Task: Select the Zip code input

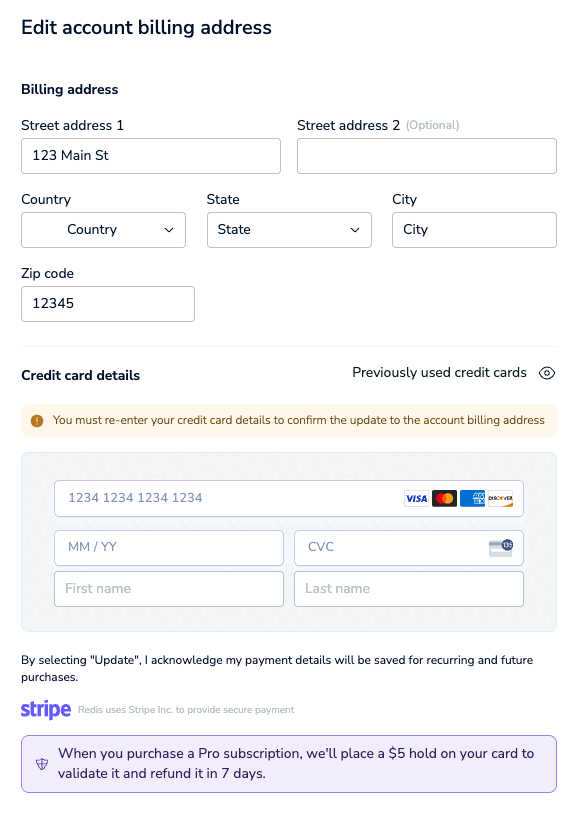Action: [x=108, y=304]
